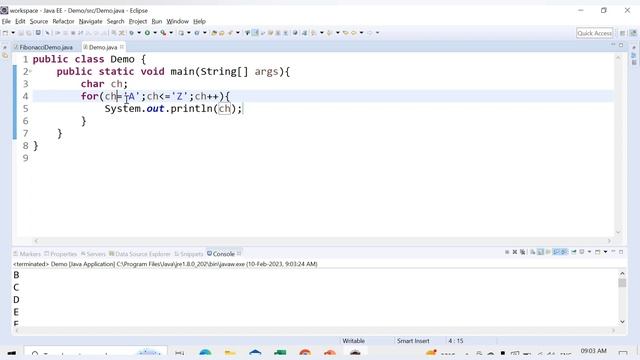
Task: Click the '4 : 15' cursor position
Action: [x=456, y=341]
